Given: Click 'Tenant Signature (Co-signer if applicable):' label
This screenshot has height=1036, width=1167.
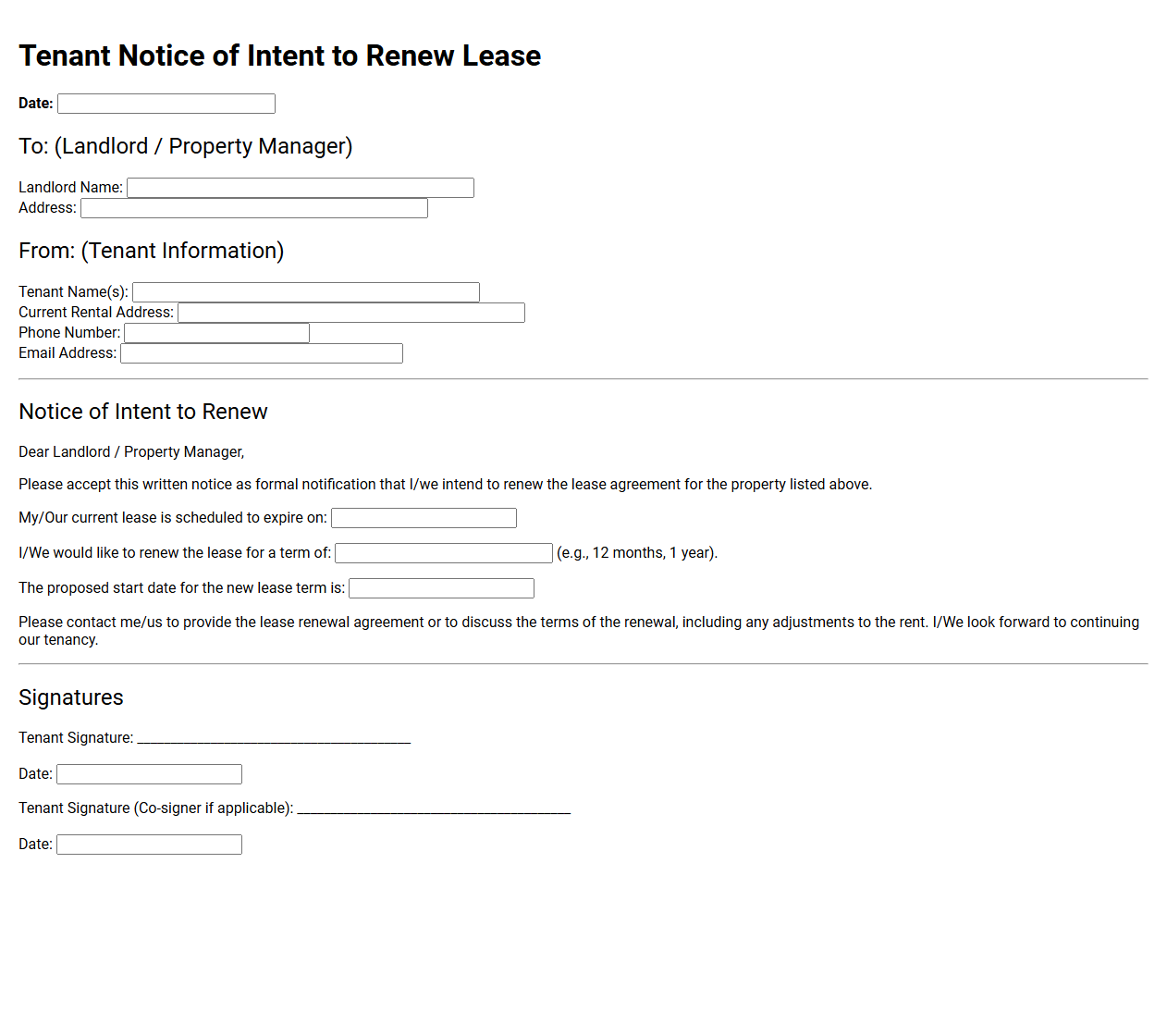Looking at the screenshot, I should 156,808.
